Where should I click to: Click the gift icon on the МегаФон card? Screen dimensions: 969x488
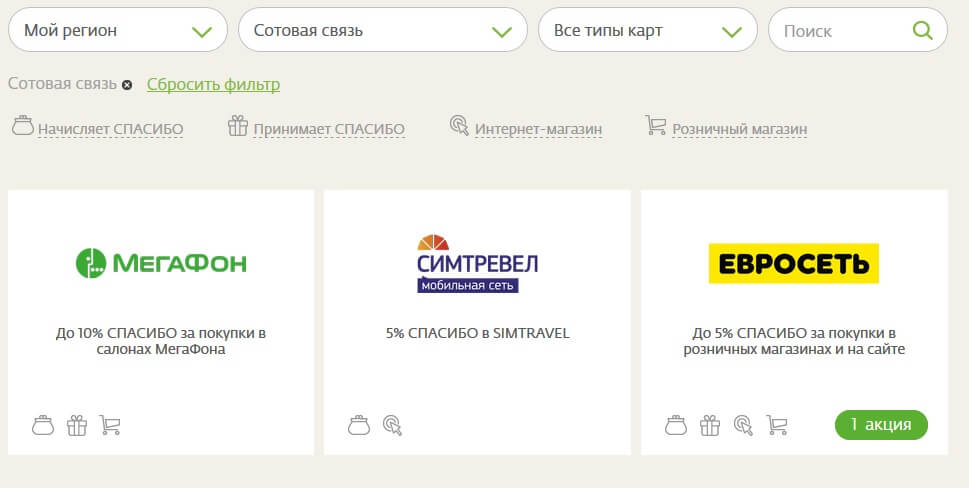[77, 425]
